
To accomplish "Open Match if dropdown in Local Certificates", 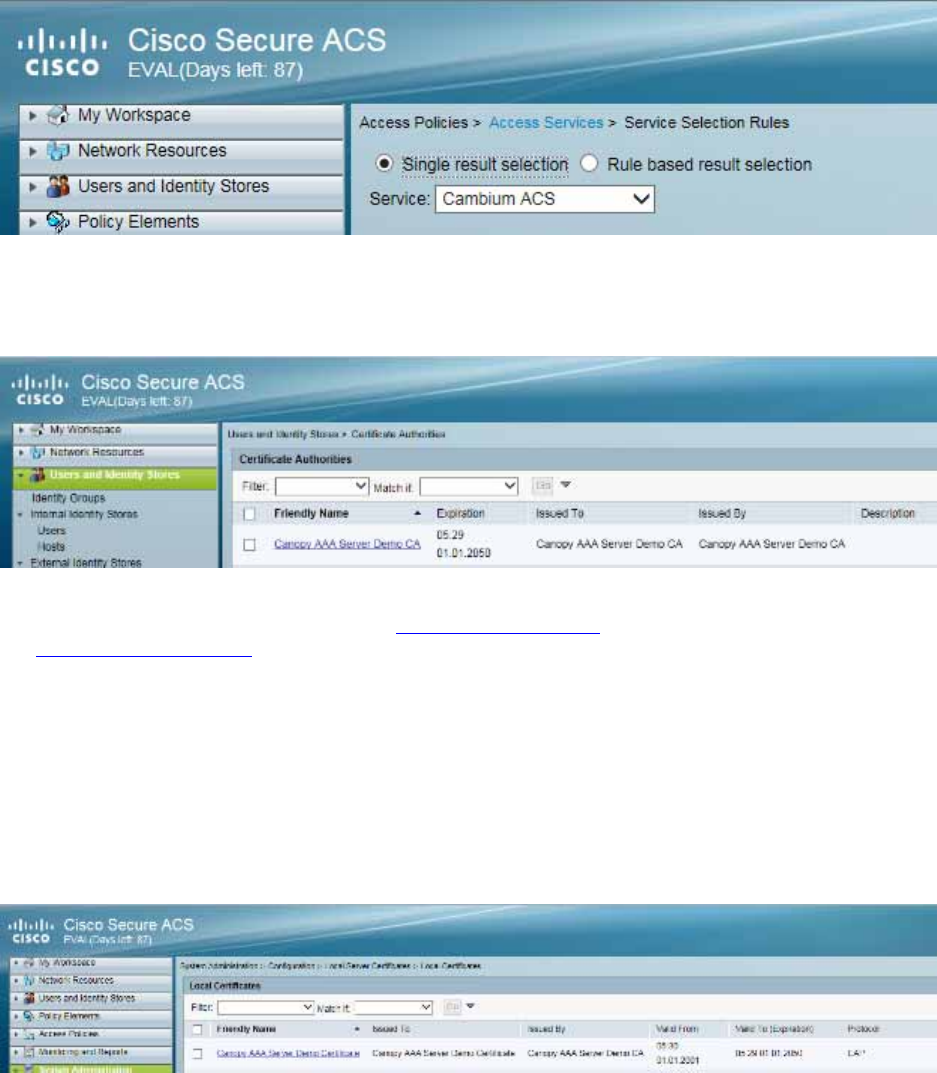I will tap(394, 1008).
